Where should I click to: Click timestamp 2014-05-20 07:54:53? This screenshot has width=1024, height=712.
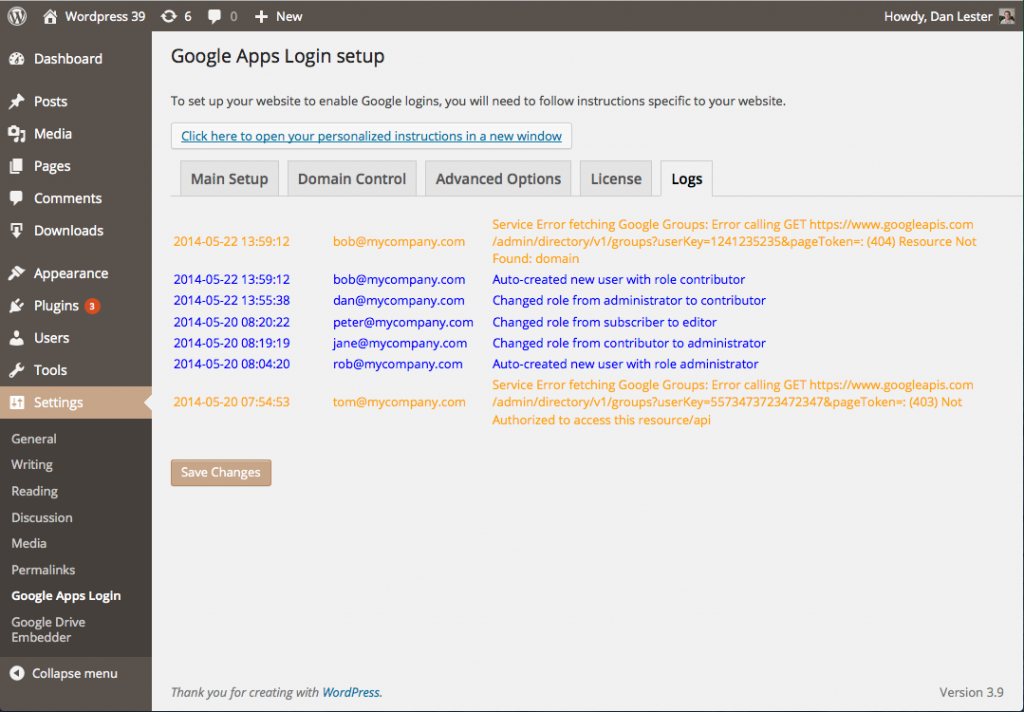pos(231,402)
